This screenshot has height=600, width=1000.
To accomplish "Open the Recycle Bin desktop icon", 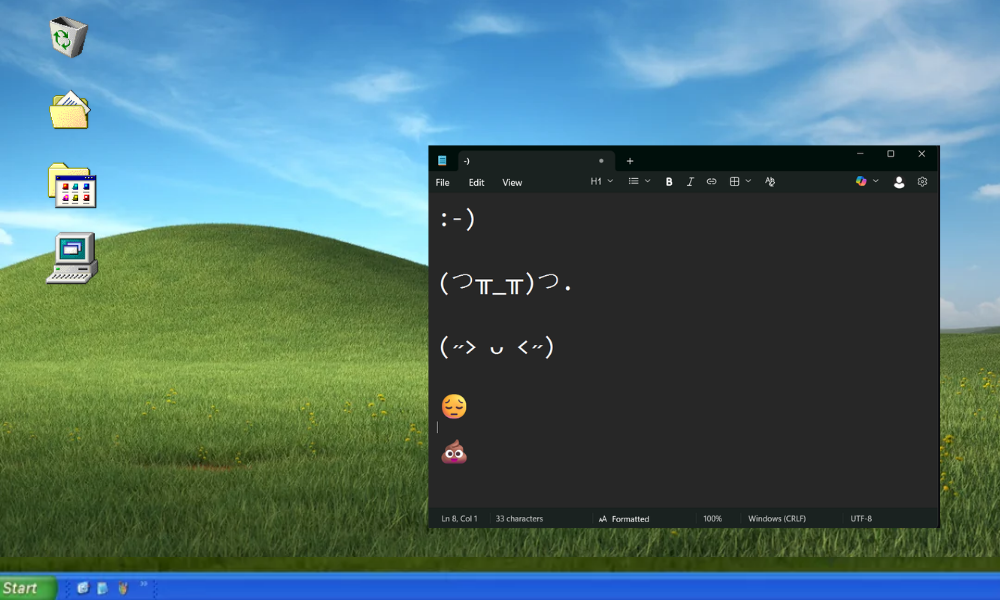I will coord(68,37).
